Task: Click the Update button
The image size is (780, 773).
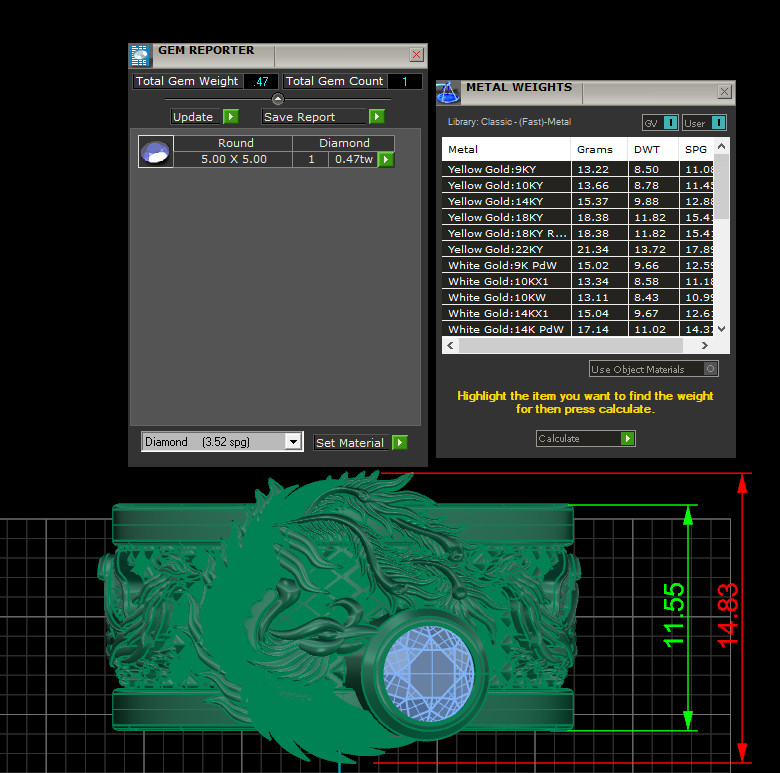Action: (x=193, y=117)
